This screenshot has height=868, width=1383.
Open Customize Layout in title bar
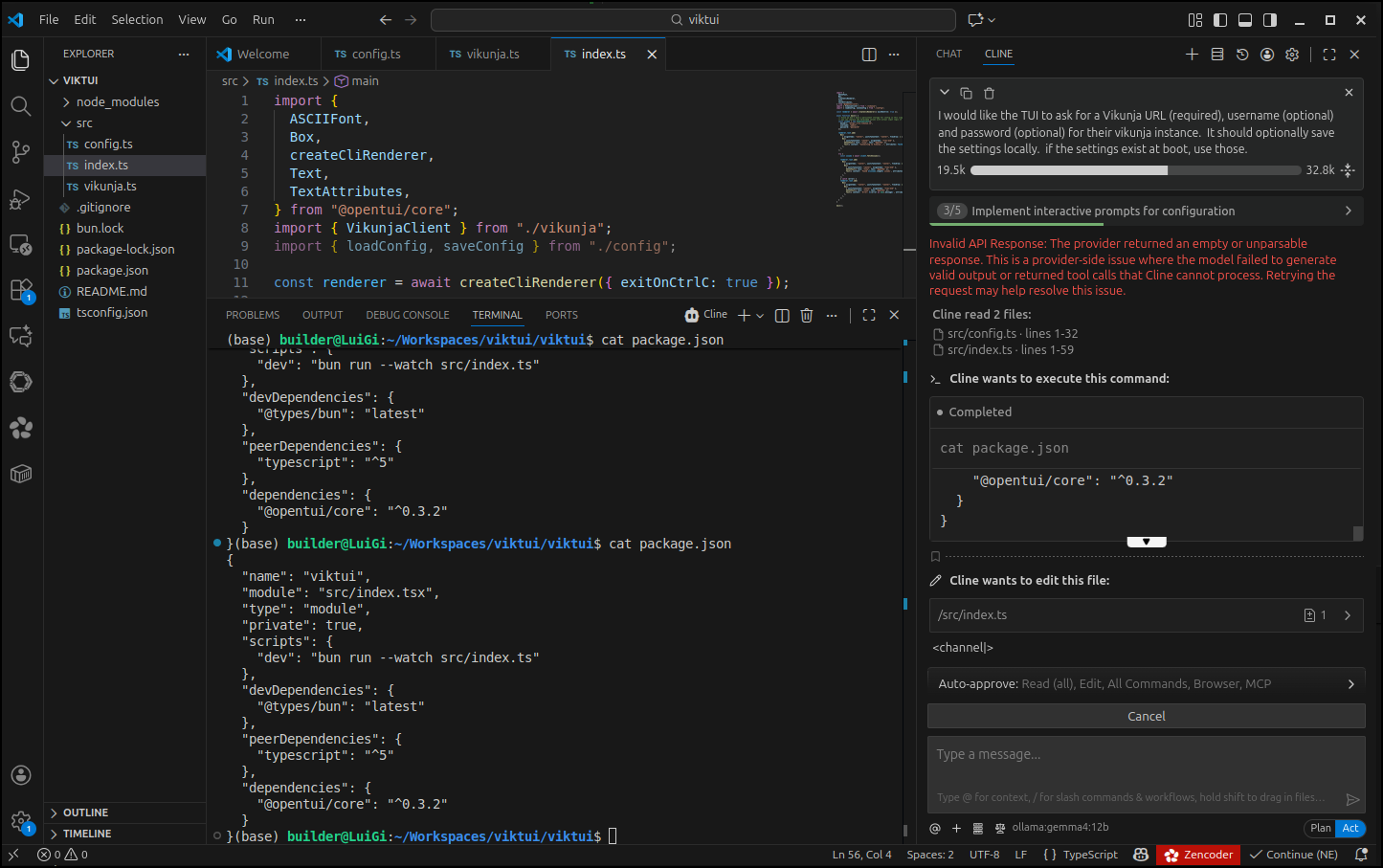pos(1195,19)
